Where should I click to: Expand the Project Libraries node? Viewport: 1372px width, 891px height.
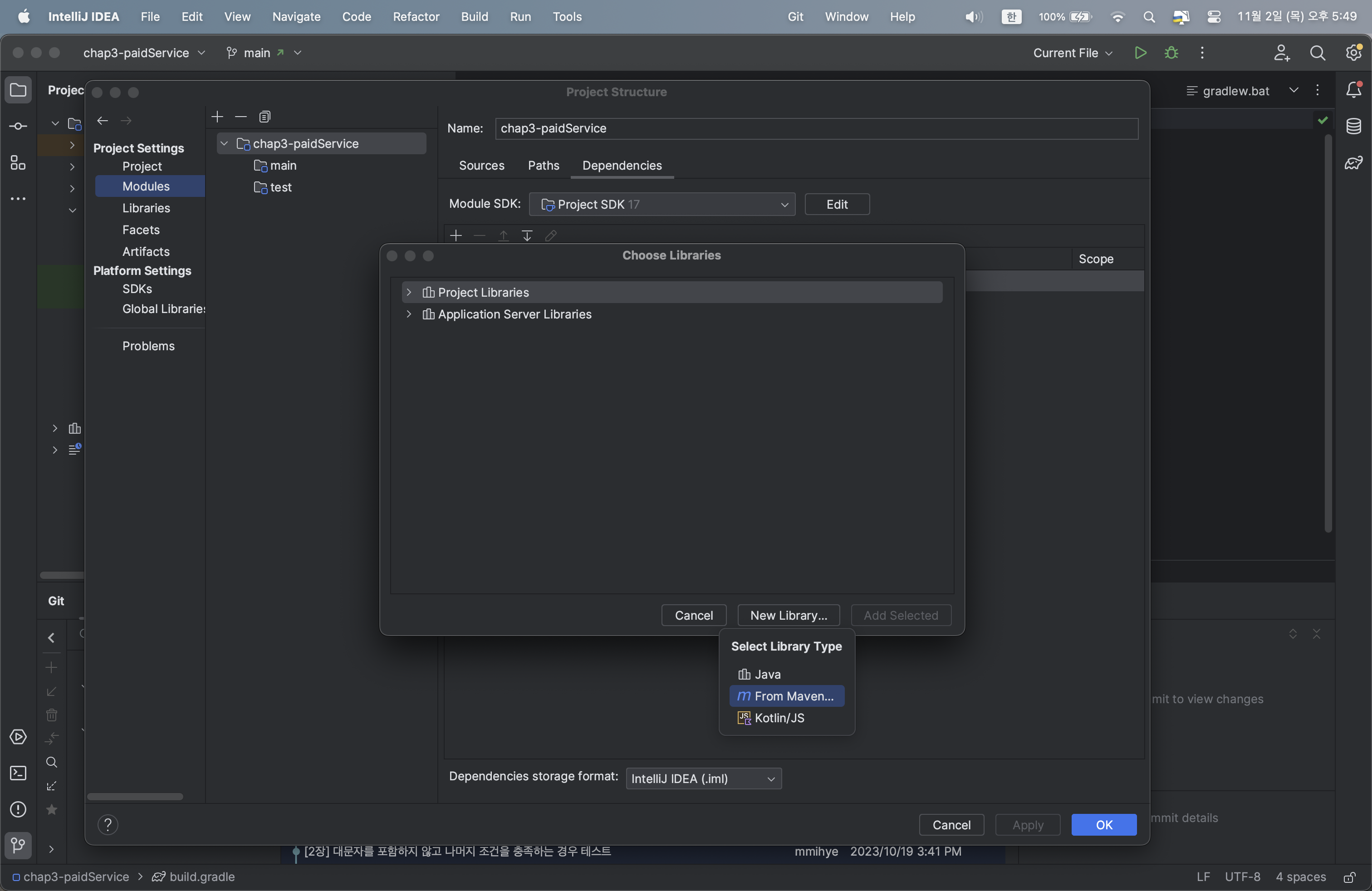pyautogui.click(x=409, y=292)
